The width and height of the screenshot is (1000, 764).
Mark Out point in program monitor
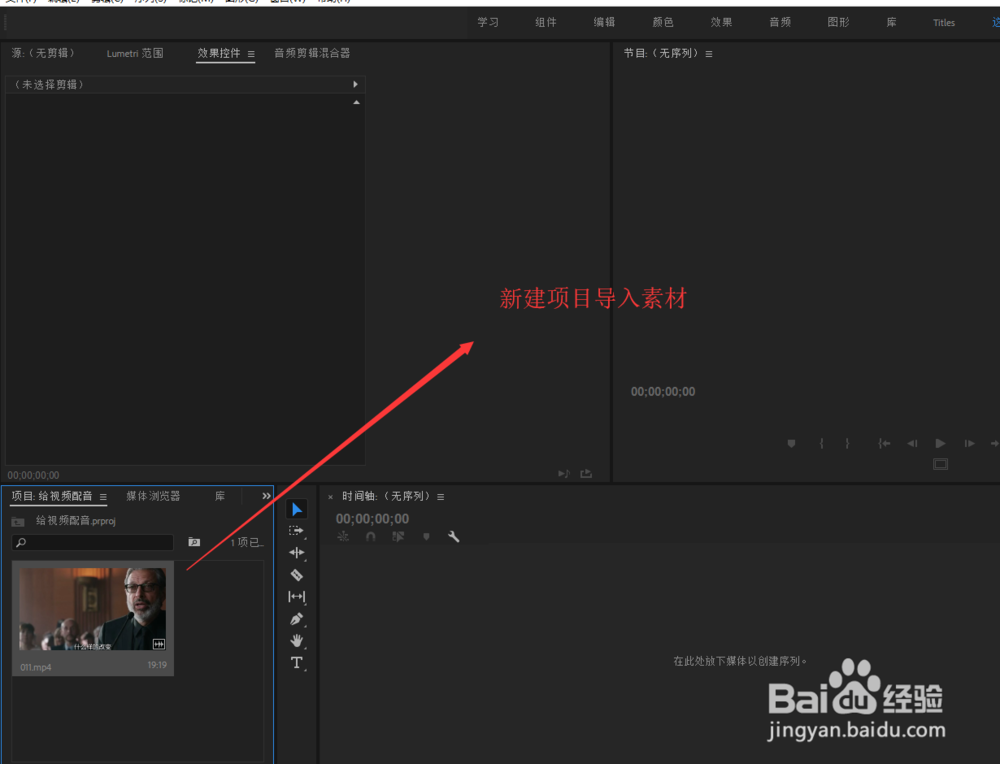click(847, 443)
